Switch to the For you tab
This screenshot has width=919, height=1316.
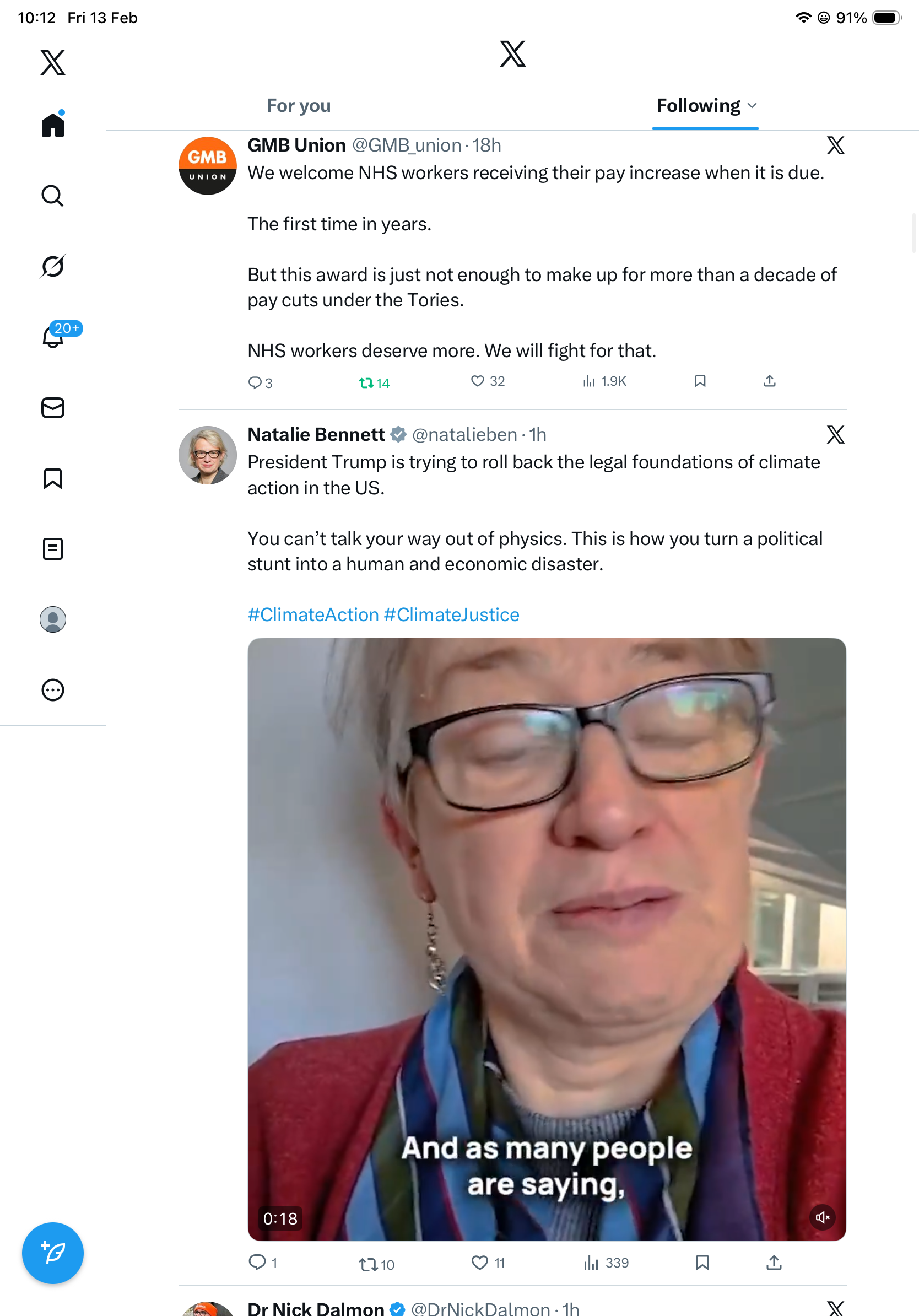click(299, 105)
